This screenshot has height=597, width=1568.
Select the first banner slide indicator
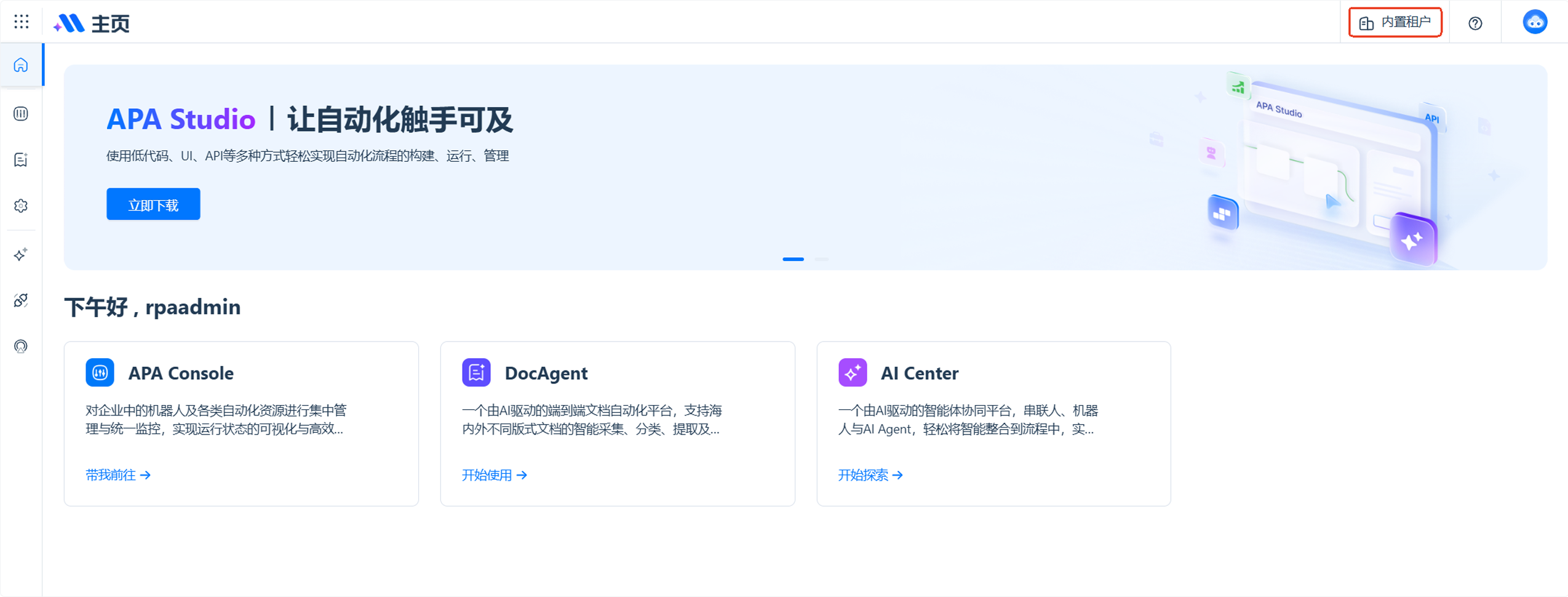[x=793, y=259]
